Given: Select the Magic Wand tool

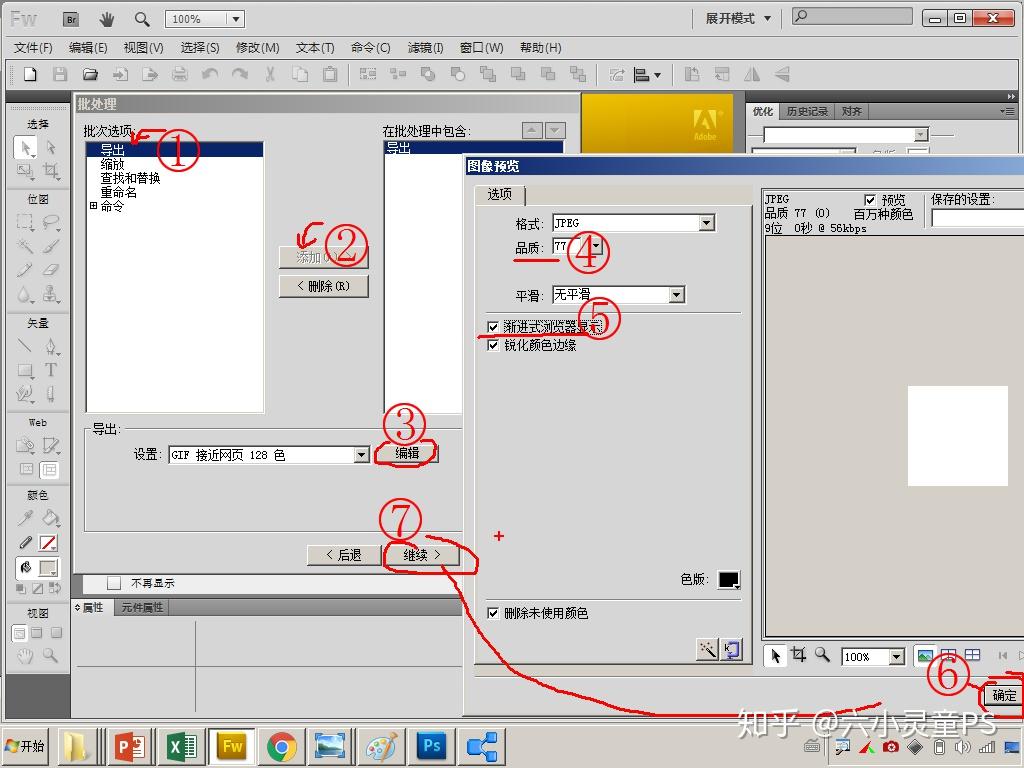Looking at the screenshot, I should [23, 245].
